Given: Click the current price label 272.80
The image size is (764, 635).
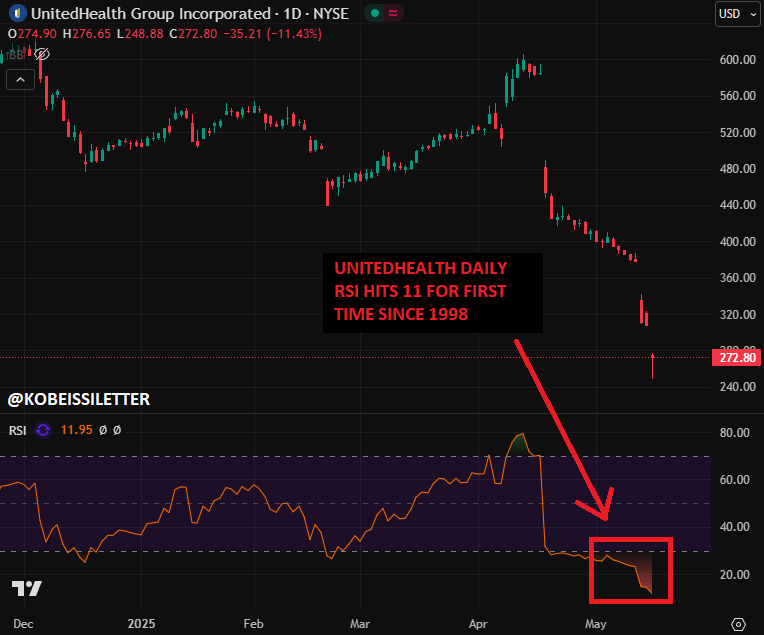Looking at the screenshot, I should (737, 358).
